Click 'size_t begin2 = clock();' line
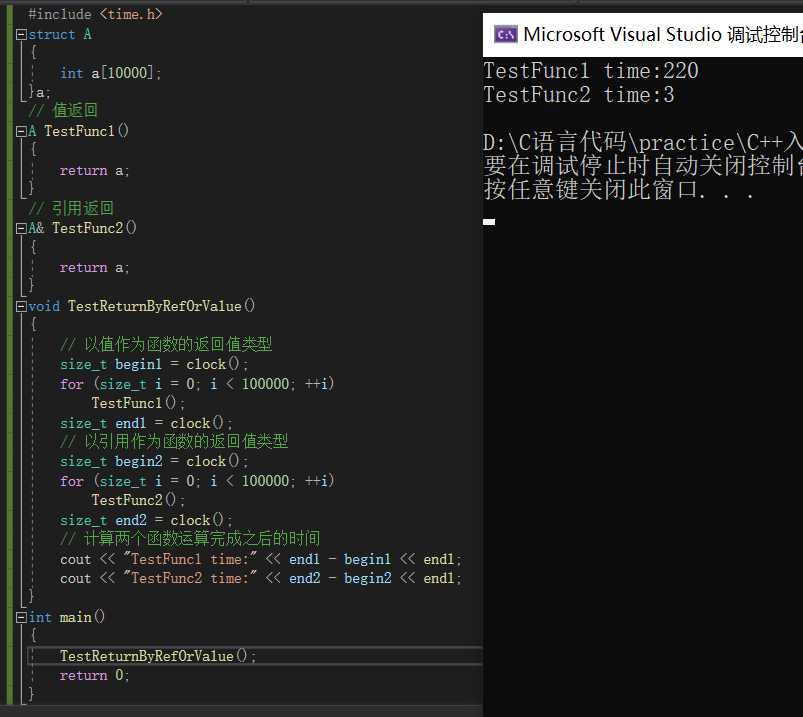This screenshot has width=803, height=717. click(x=154, y=461)
